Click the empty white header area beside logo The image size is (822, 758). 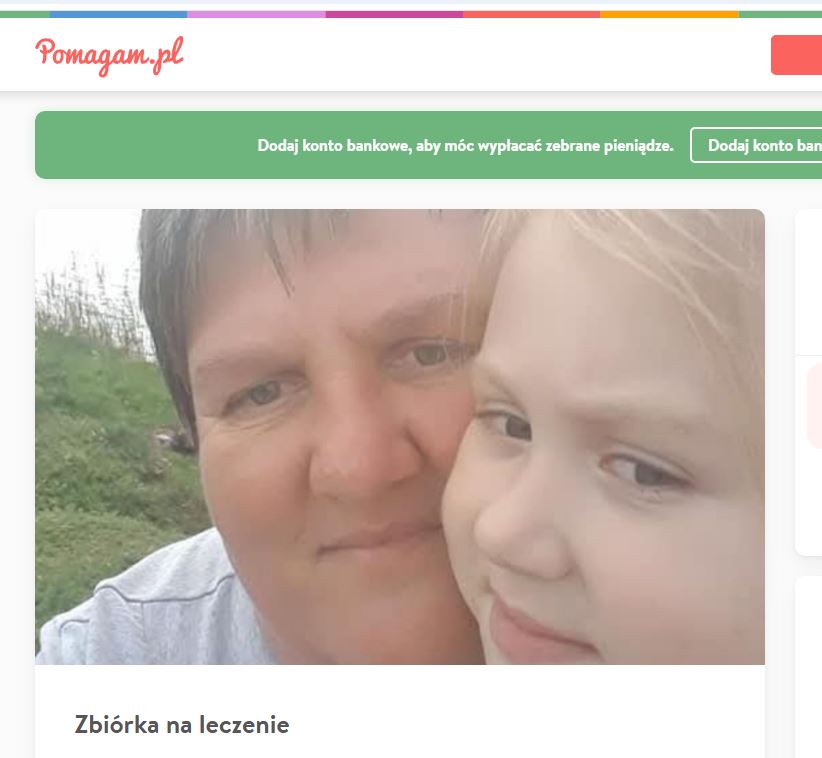click(x=472, y=55)
